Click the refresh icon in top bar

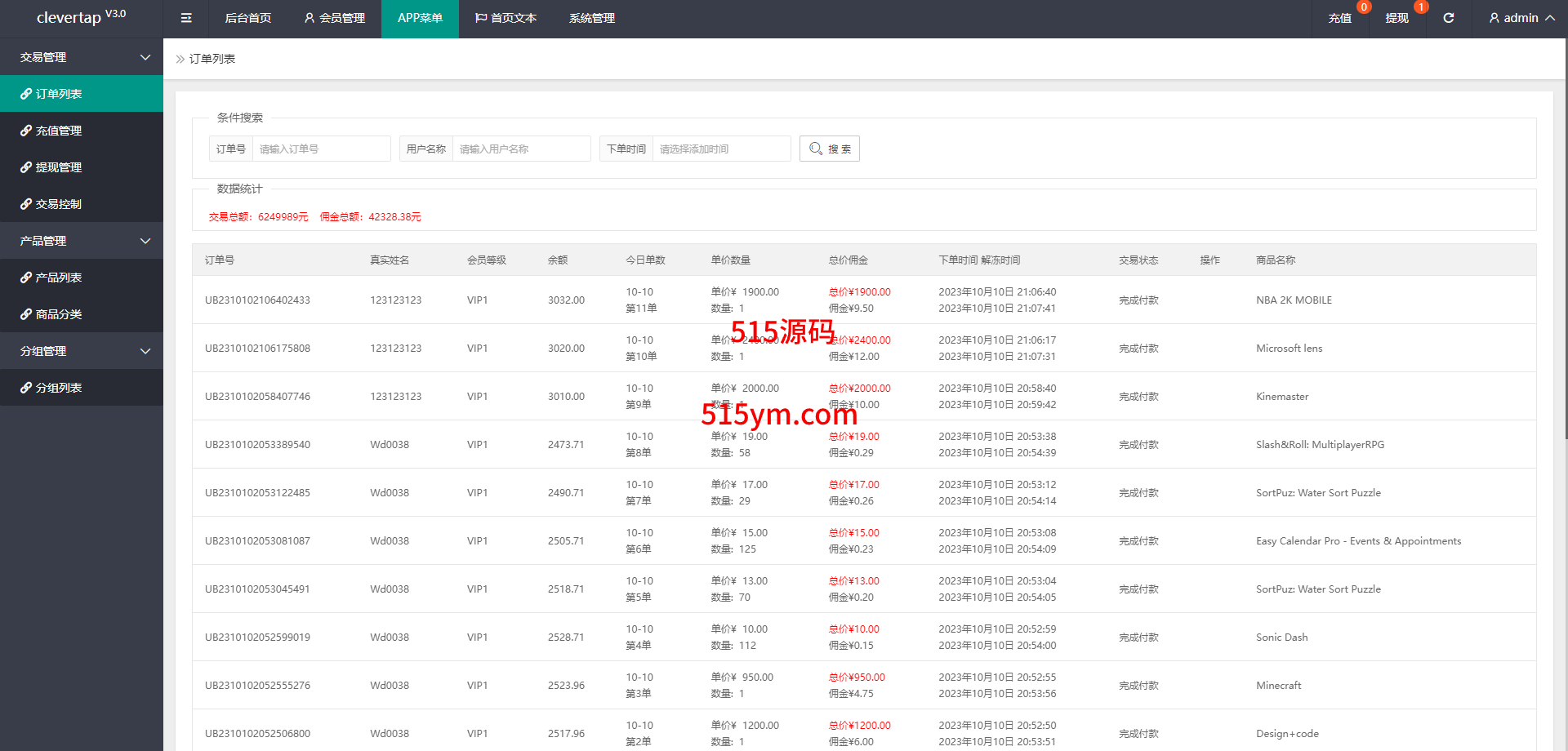(1448, 18)
